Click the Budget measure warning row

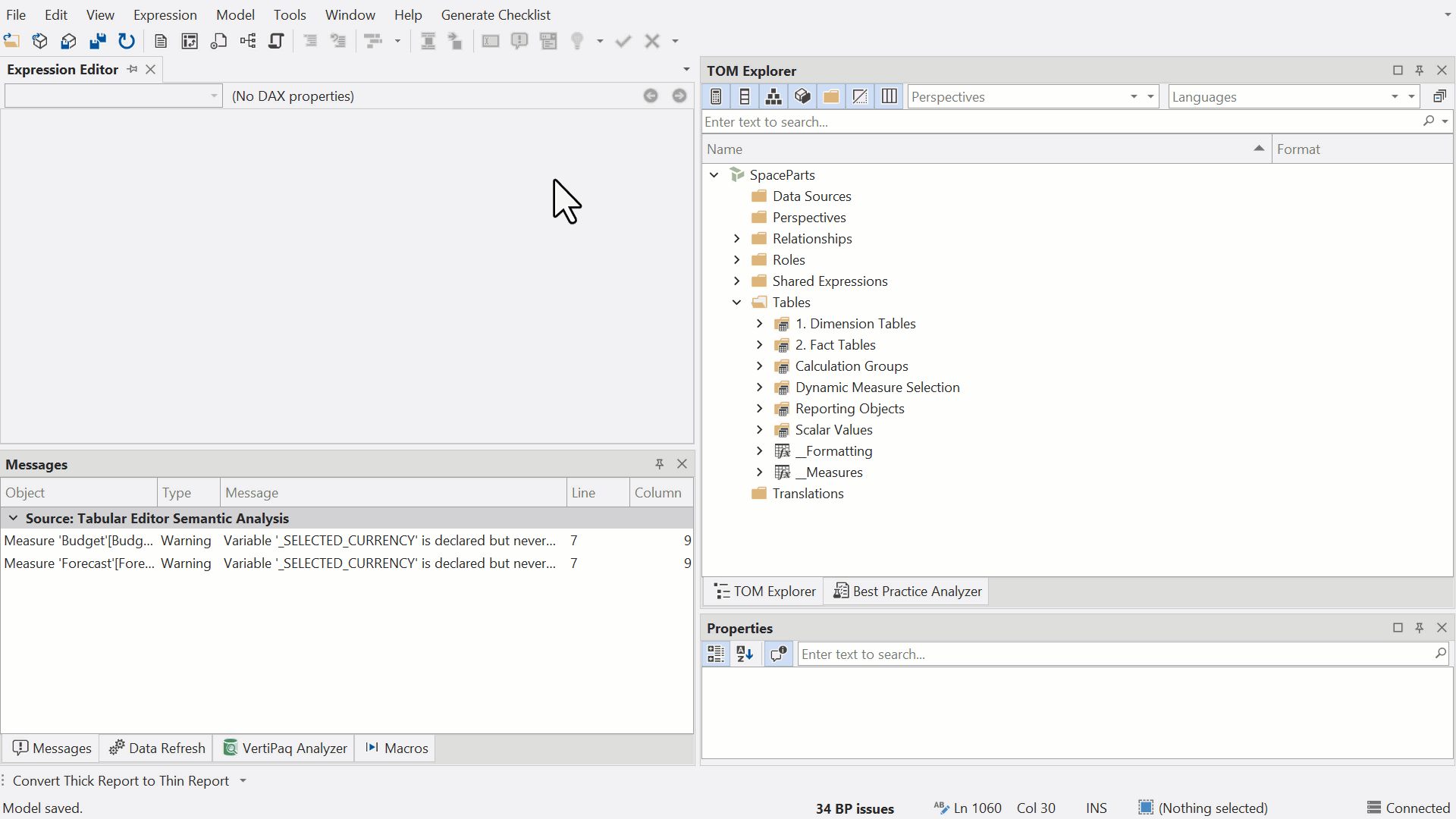click(x=347, y=540)
